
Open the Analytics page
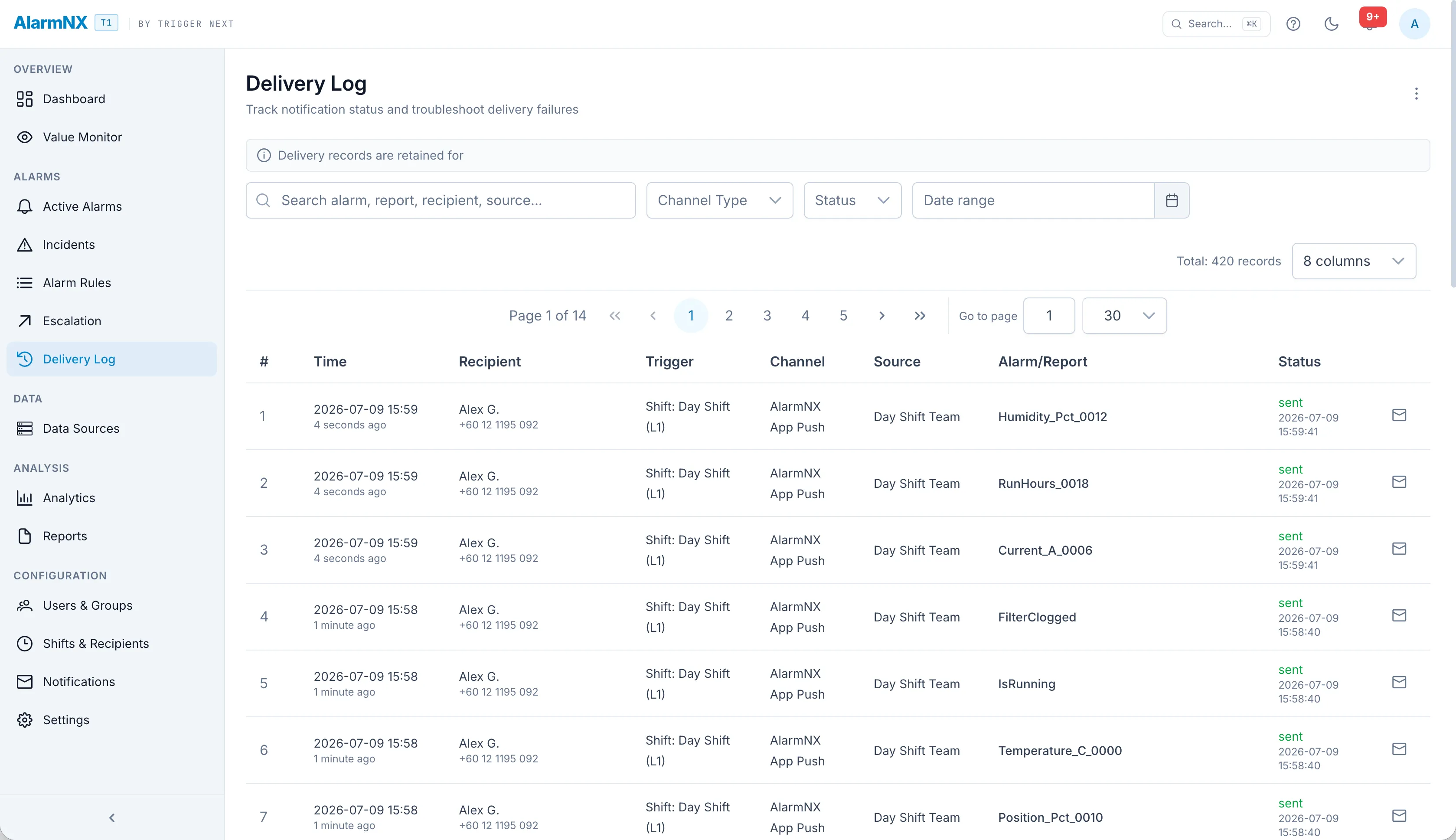click(111, 498)
